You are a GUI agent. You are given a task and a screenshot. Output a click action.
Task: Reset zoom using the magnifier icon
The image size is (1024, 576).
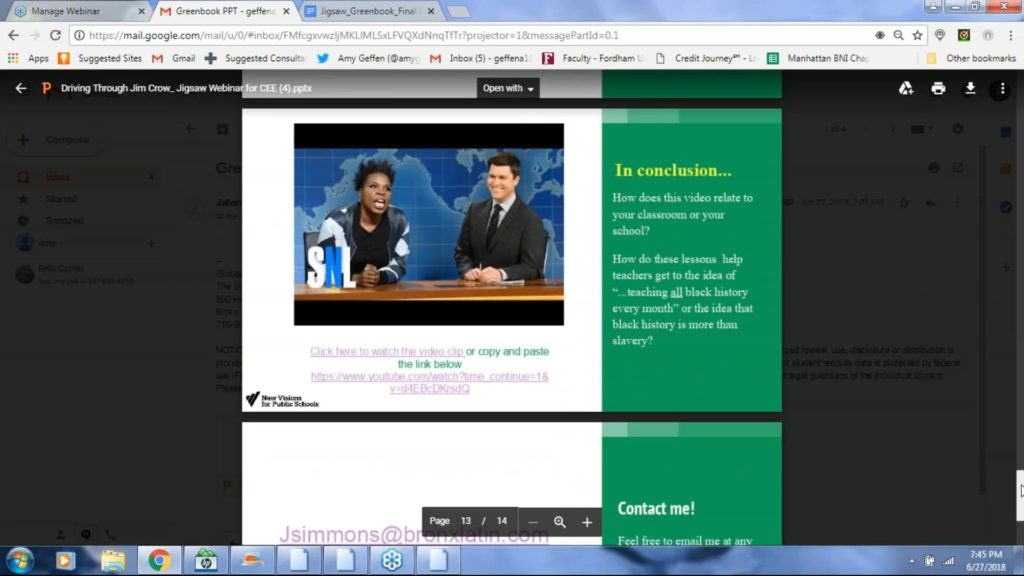coord(560,522)
